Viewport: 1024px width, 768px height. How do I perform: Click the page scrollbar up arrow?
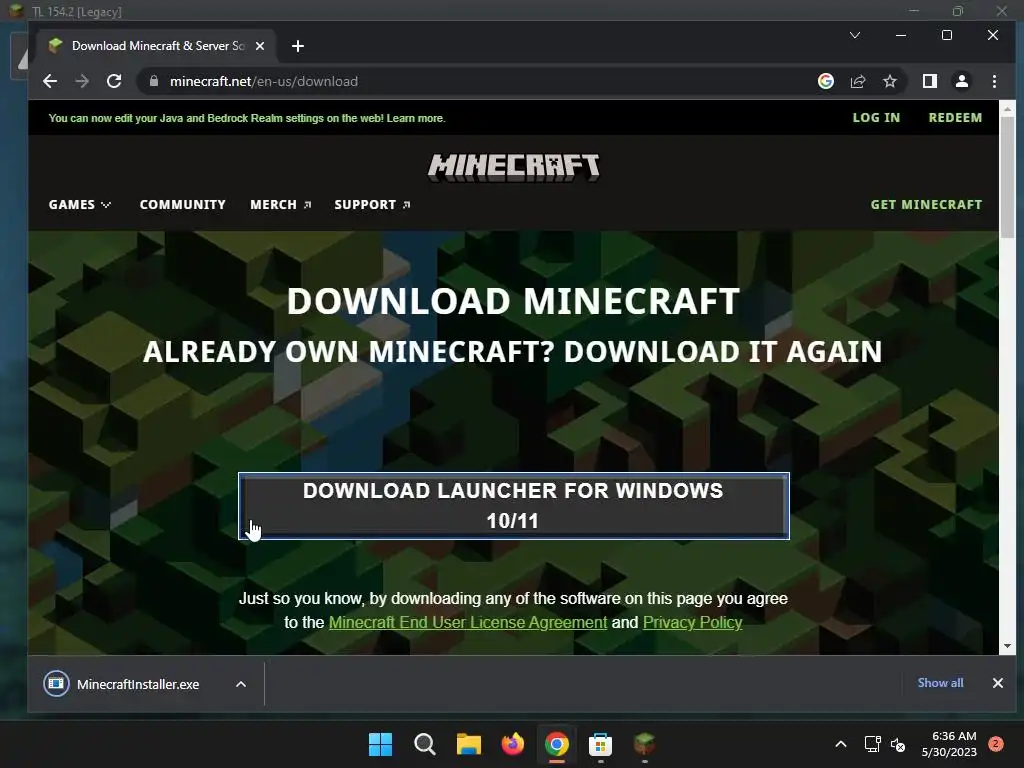(x=1007, y=108)
